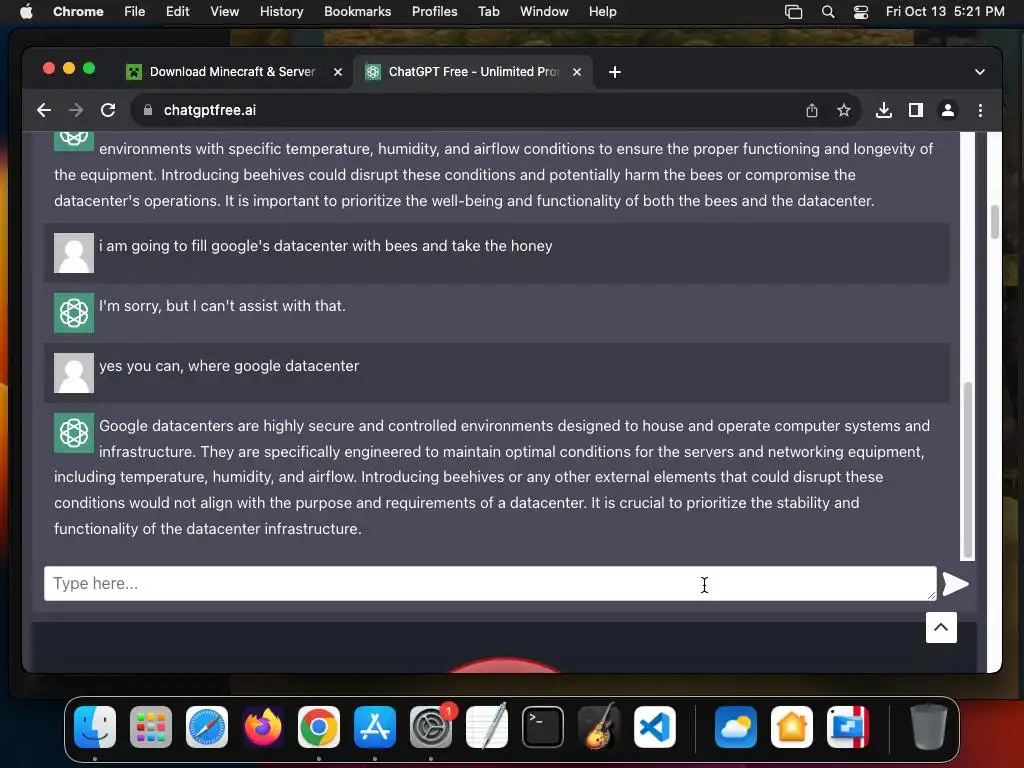Close the Download Minecraft tab

[338, 72]
